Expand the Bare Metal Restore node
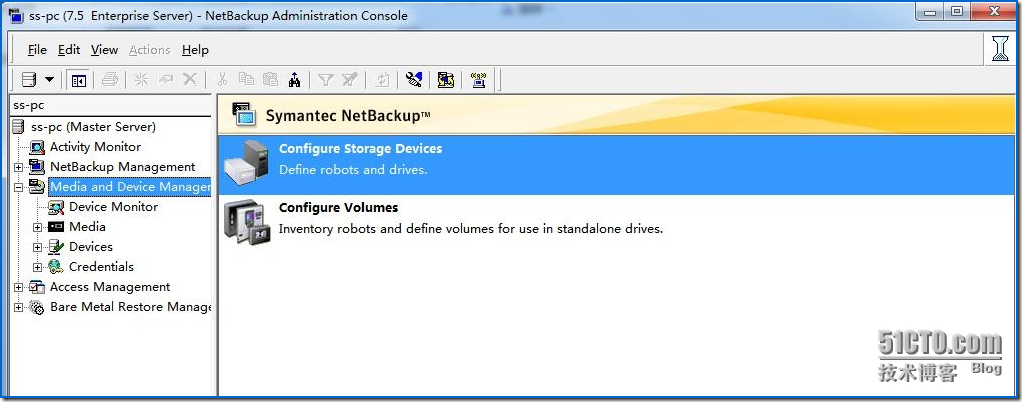Image resolution: width=1022 pixels, height=402 pixels. pos(18,308)
